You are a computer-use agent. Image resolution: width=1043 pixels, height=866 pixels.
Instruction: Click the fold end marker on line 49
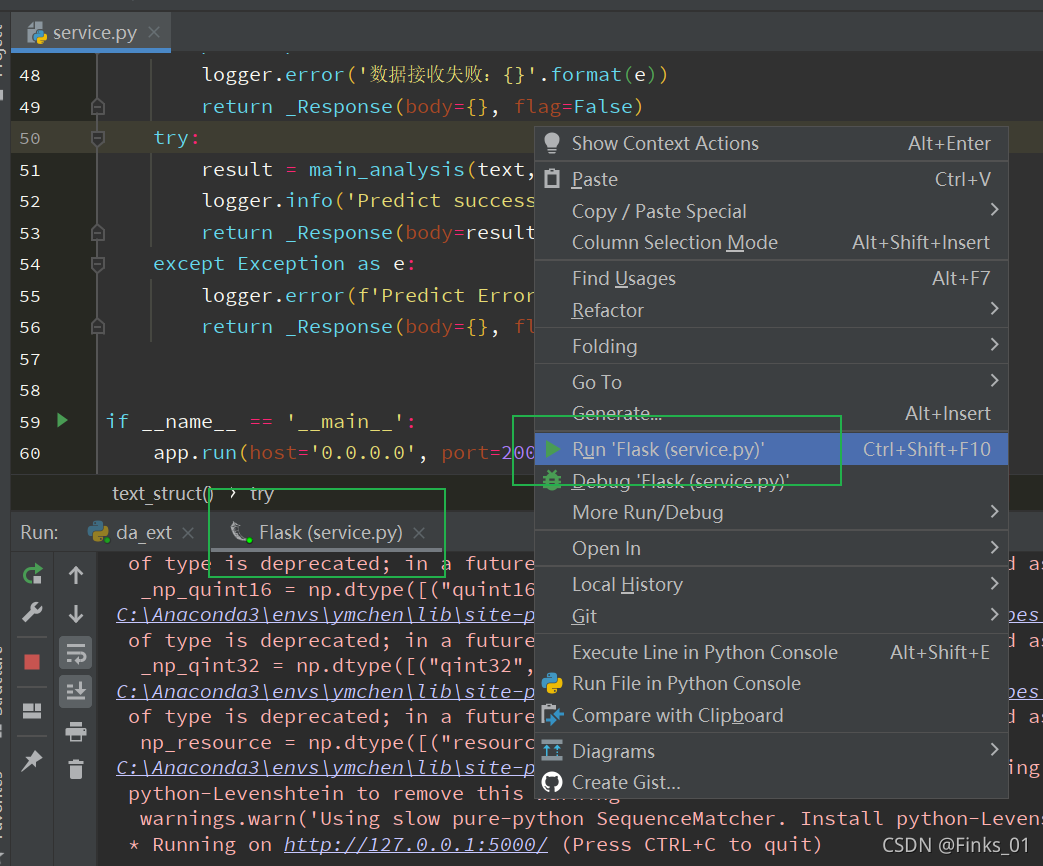[x=98, y=106]
